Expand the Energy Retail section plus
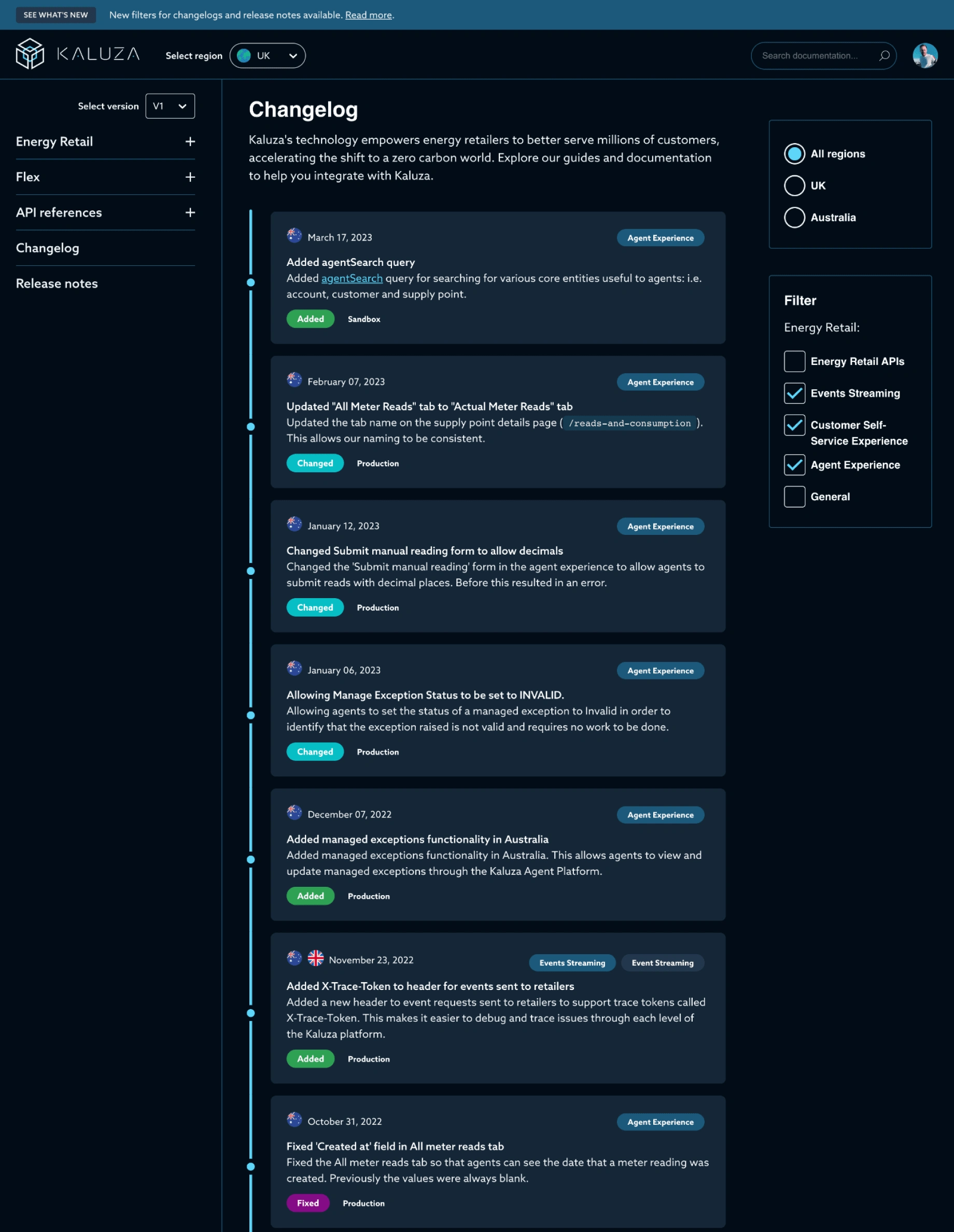954x1232 pixels. [190, 141]
